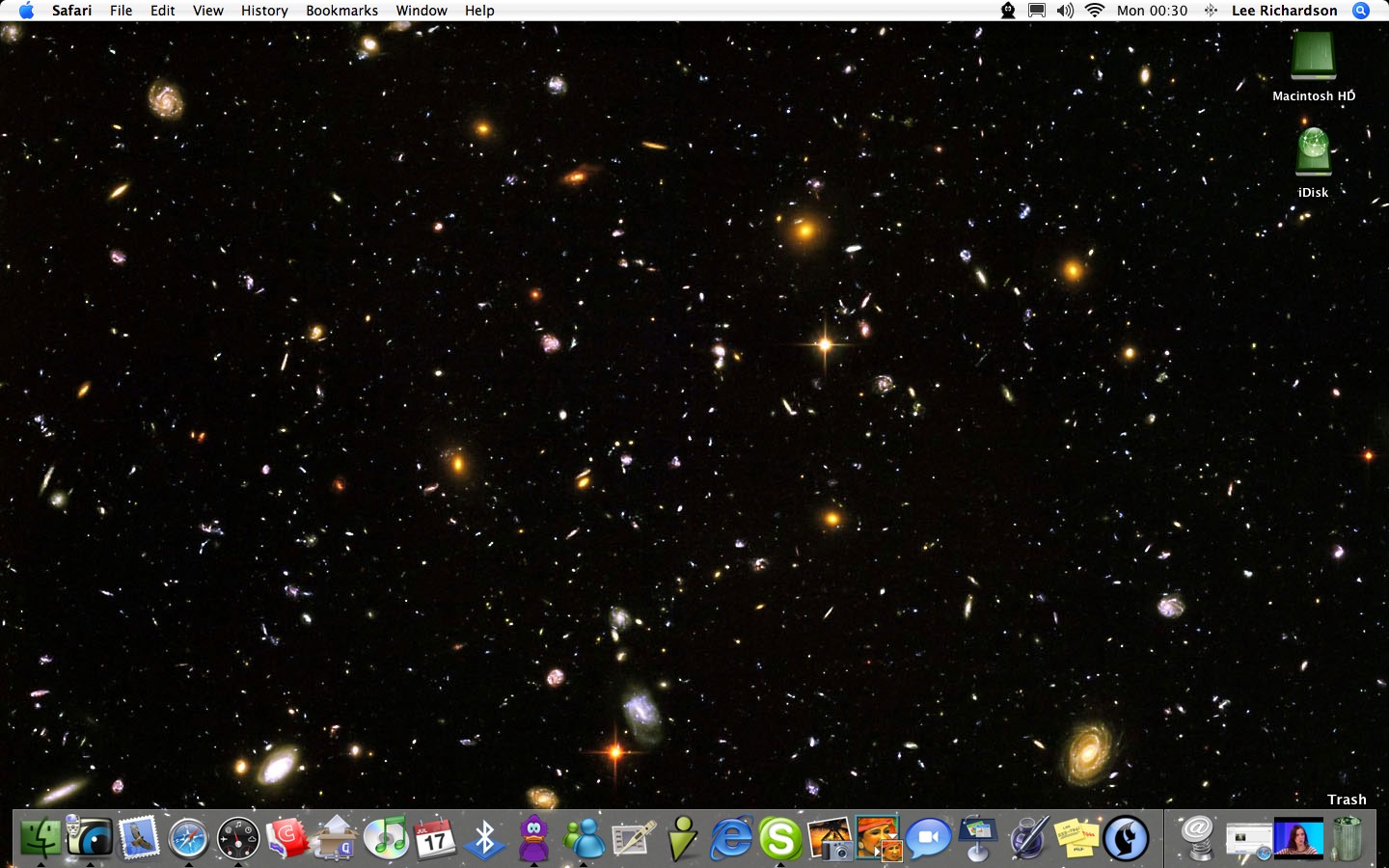Open the Trash in the Dock
Viewport: 1389px width, 868px height.
(x=1348, y=838)
